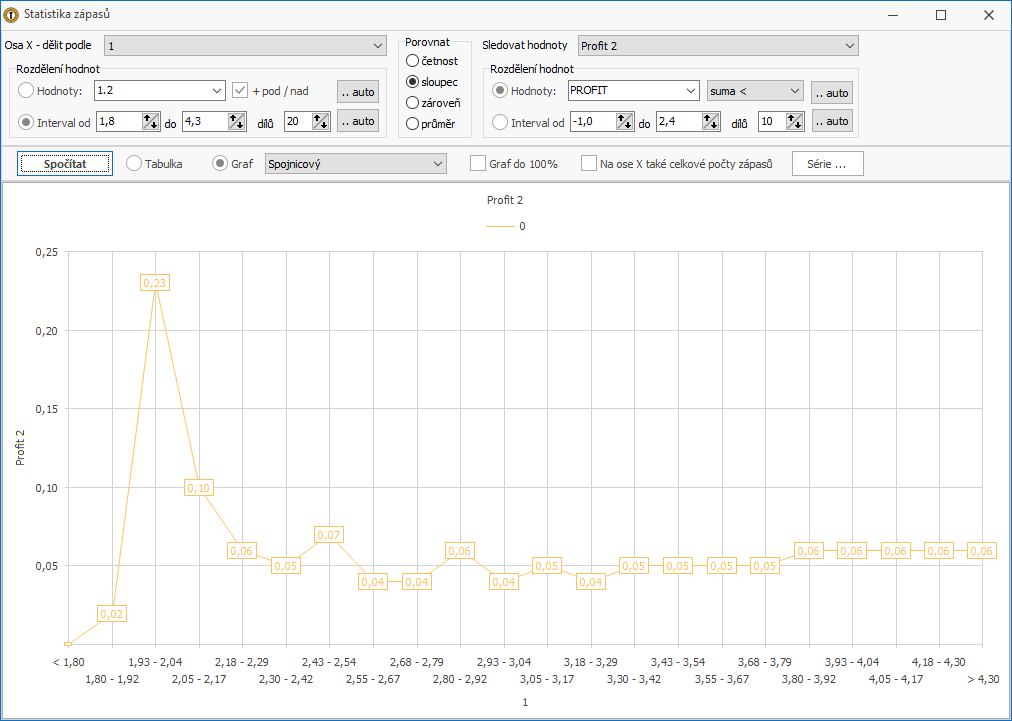1012x721 pixels.
Task: Click the 0,23 data point label
Action: coord(155,283)
